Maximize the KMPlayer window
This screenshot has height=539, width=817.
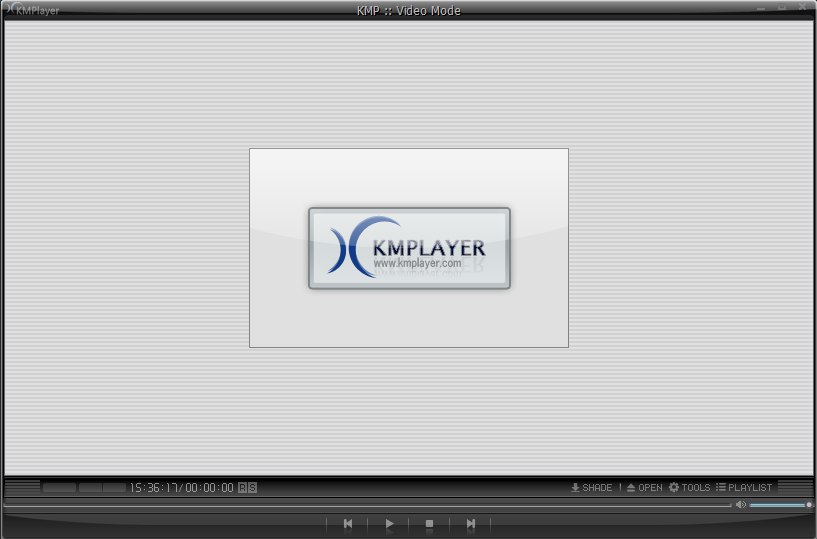click(x=782, y=7)
